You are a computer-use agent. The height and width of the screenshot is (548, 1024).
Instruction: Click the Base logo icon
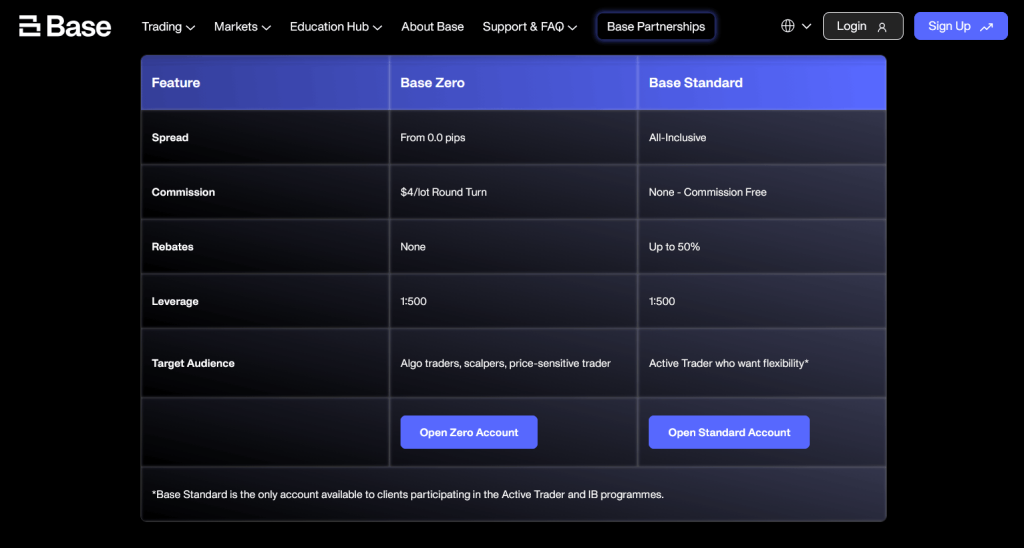point(30,26)
